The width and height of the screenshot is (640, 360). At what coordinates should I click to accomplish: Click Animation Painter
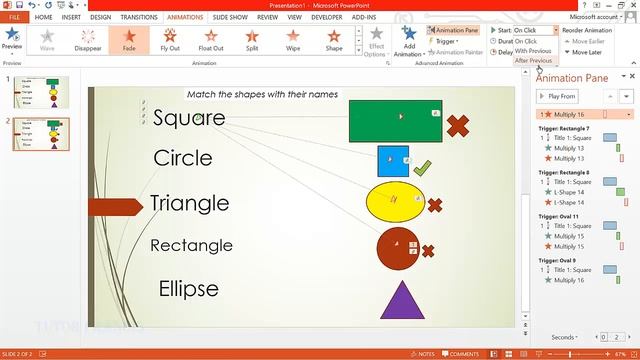click(455, 52)
